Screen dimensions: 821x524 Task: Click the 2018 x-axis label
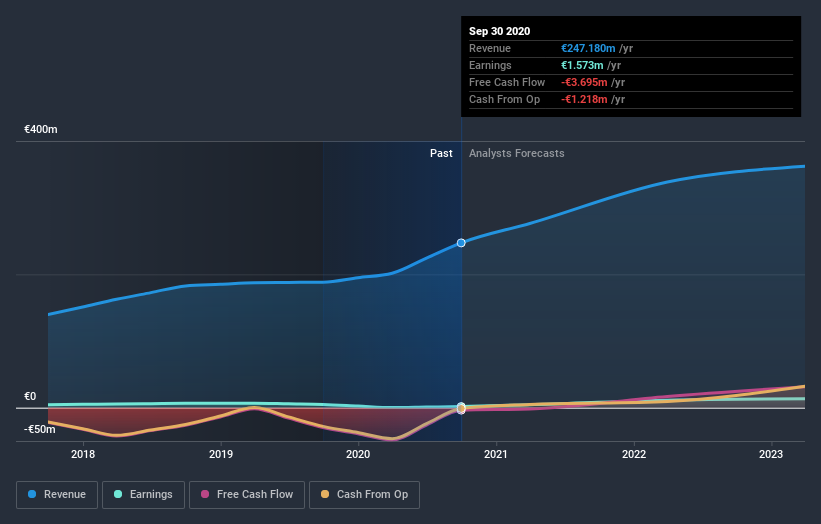coord(83,454)
